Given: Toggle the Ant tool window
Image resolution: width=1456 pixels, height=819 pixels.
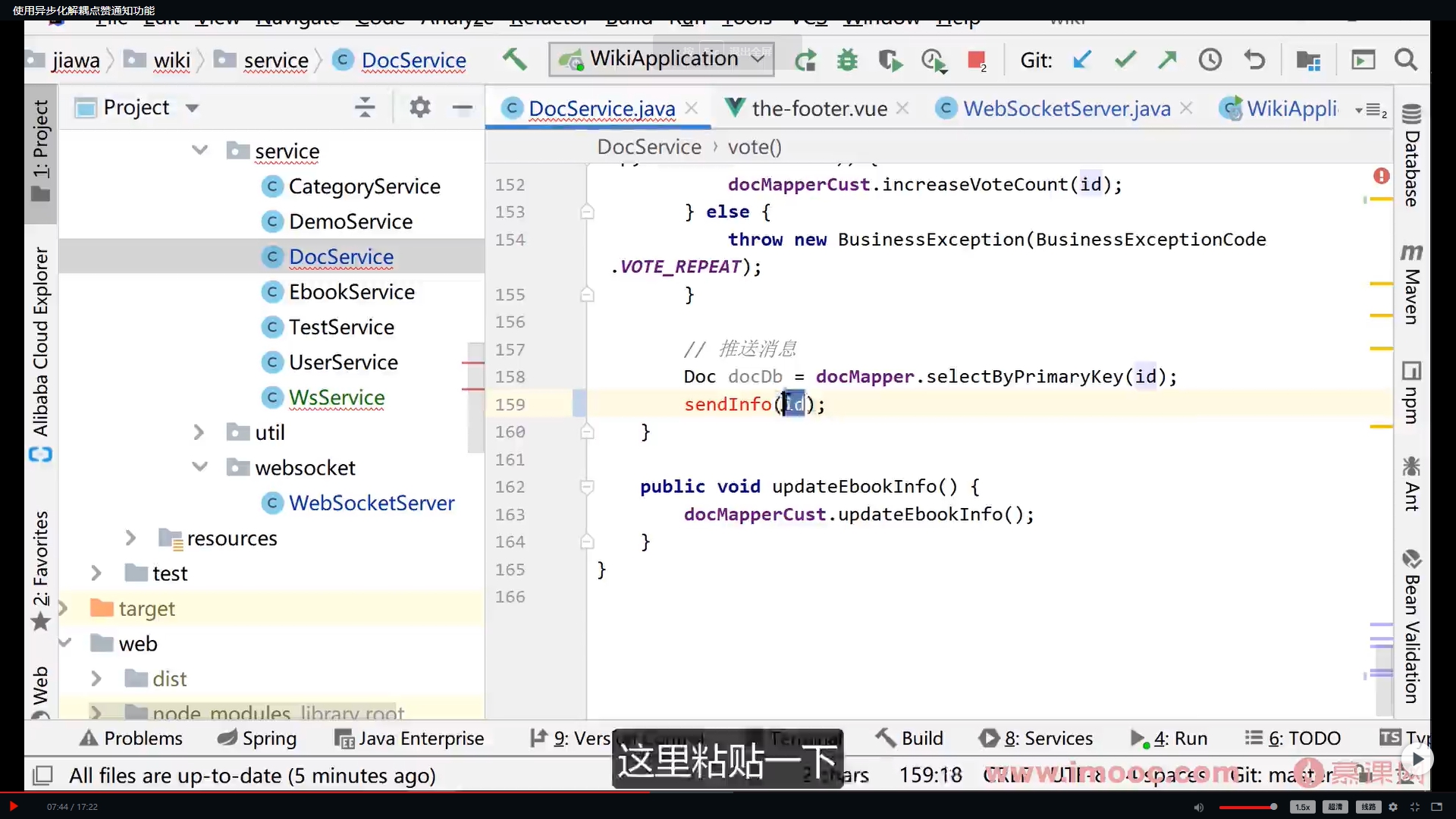Looking at the screenshot, I should tap(1411, 483).
